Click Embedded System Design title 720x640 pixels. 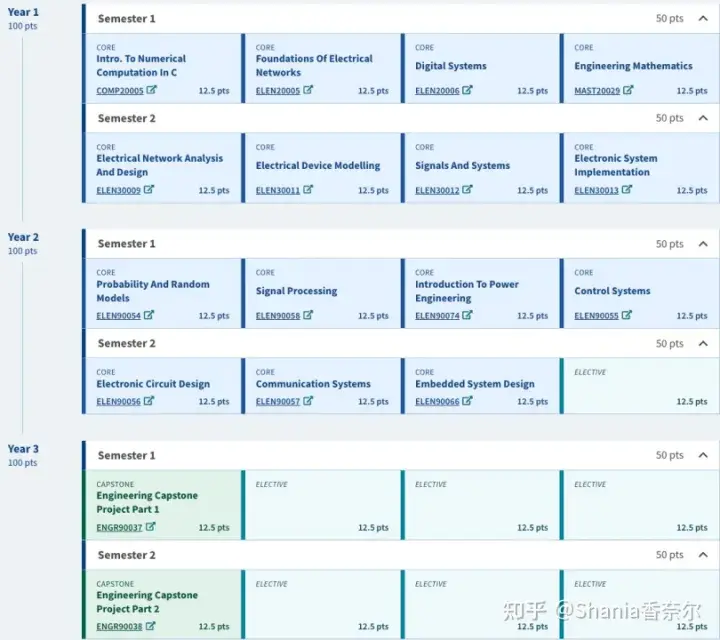[475, 384]
